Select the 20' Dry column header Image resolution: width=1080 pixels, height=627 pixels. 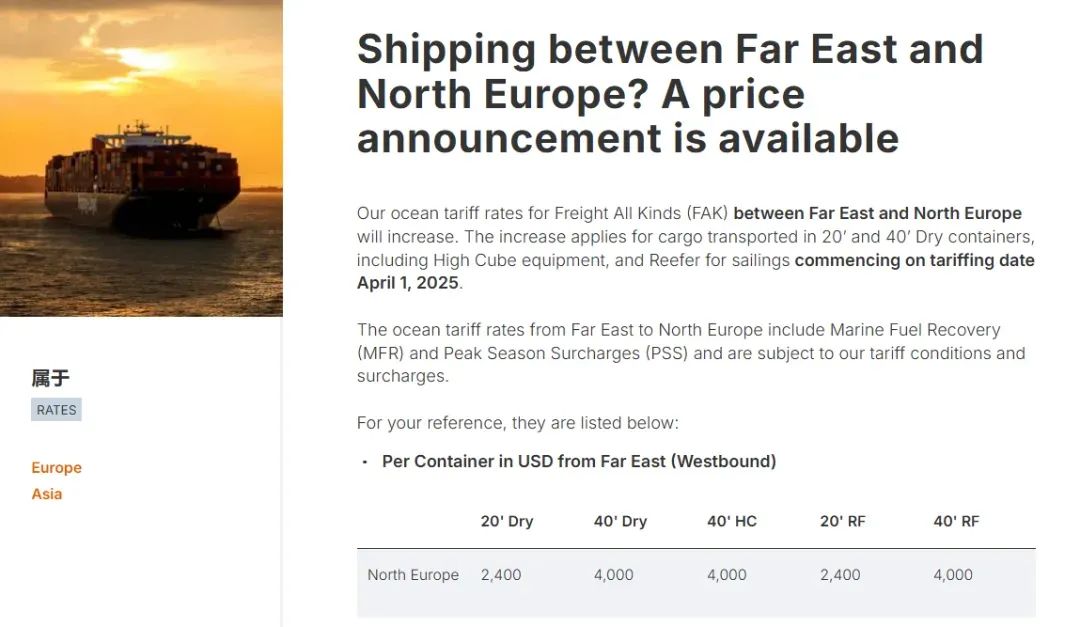pos(507,522)
